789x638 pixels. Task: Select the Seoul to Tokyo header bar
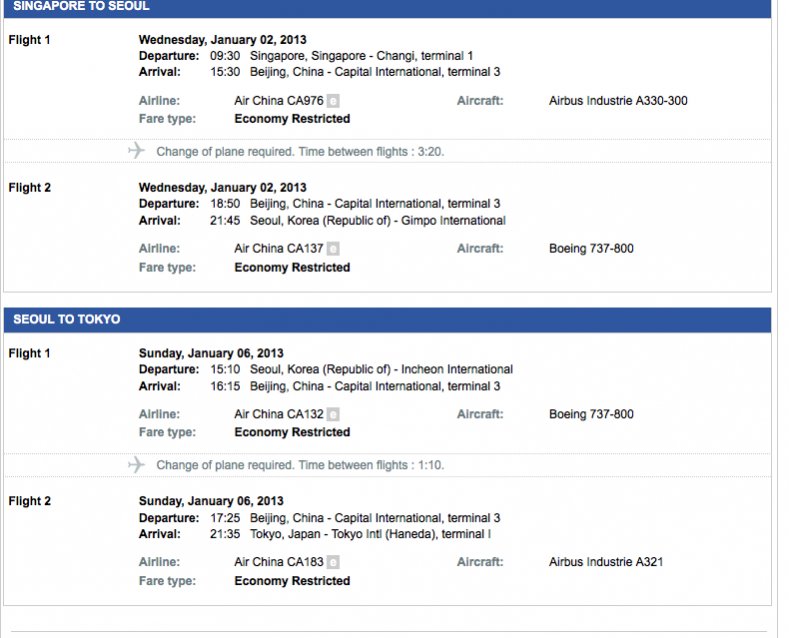[x=387, y=320]
